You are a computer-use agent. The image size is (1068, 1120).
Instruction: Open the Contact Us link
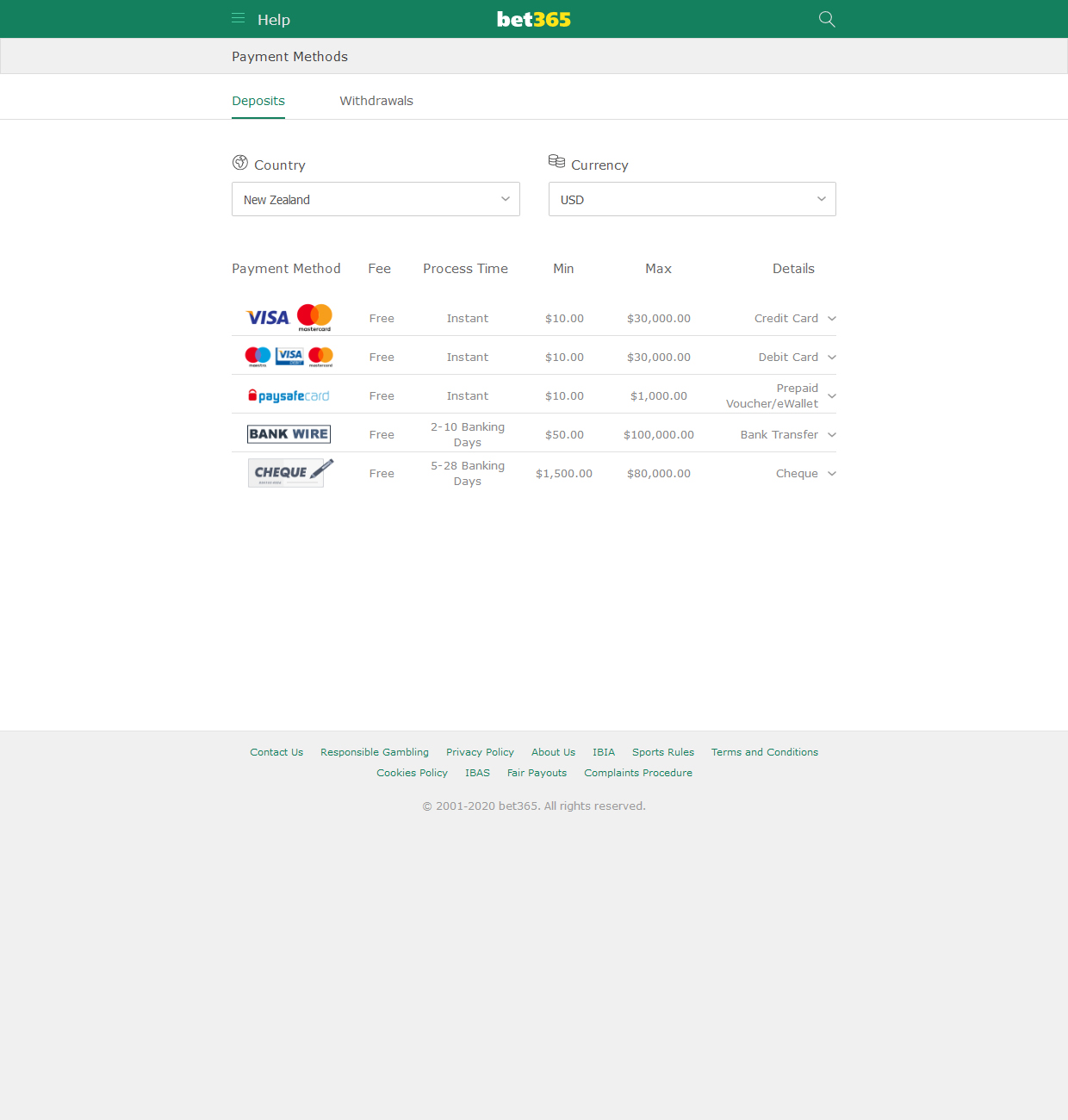pyautogui.click(x=276, y=752)
